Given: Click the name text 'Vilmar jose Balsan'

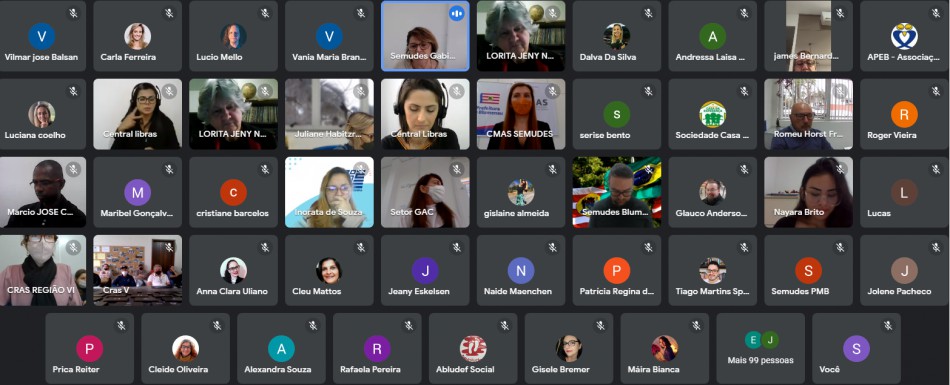Looking at the screenshot, I should pos(42,58).
